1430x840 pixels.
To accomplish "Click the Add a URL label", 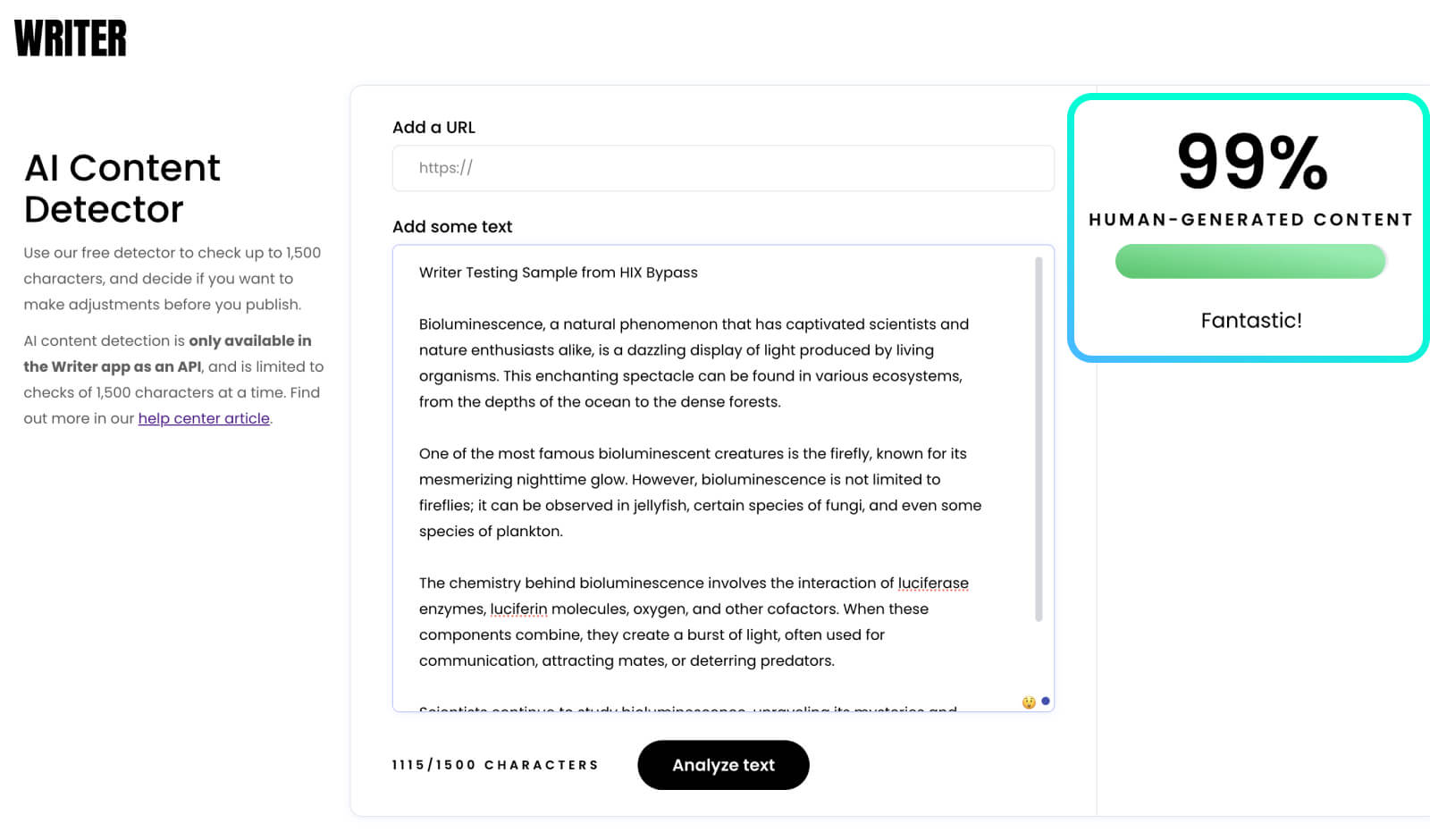I will point(433,127).
